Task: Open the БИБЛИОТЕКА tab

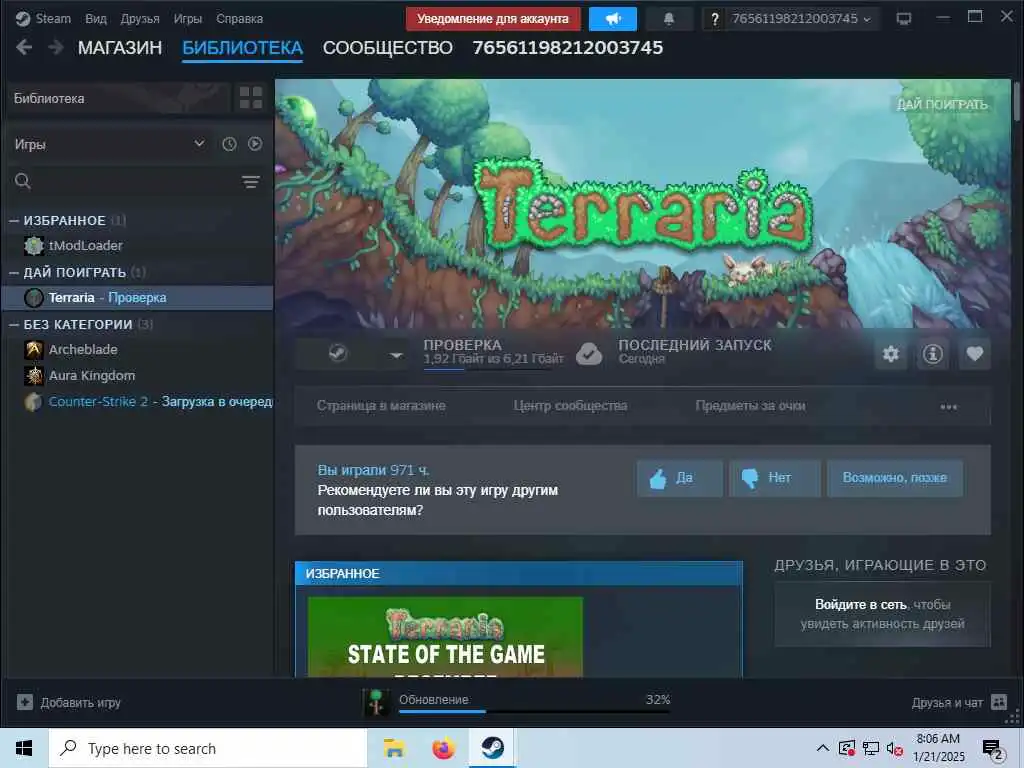Action: (x=242, y=48)
